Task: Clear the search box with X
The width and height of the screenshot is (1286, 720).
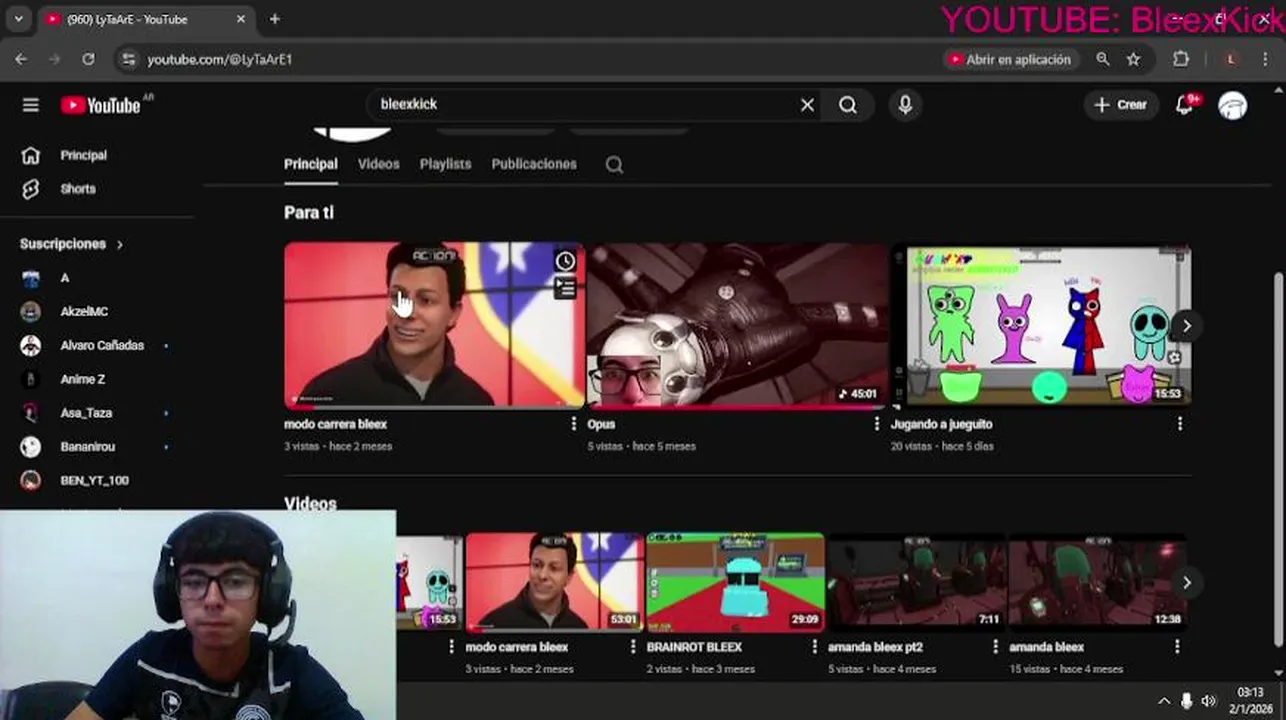Action: [807, 105]
